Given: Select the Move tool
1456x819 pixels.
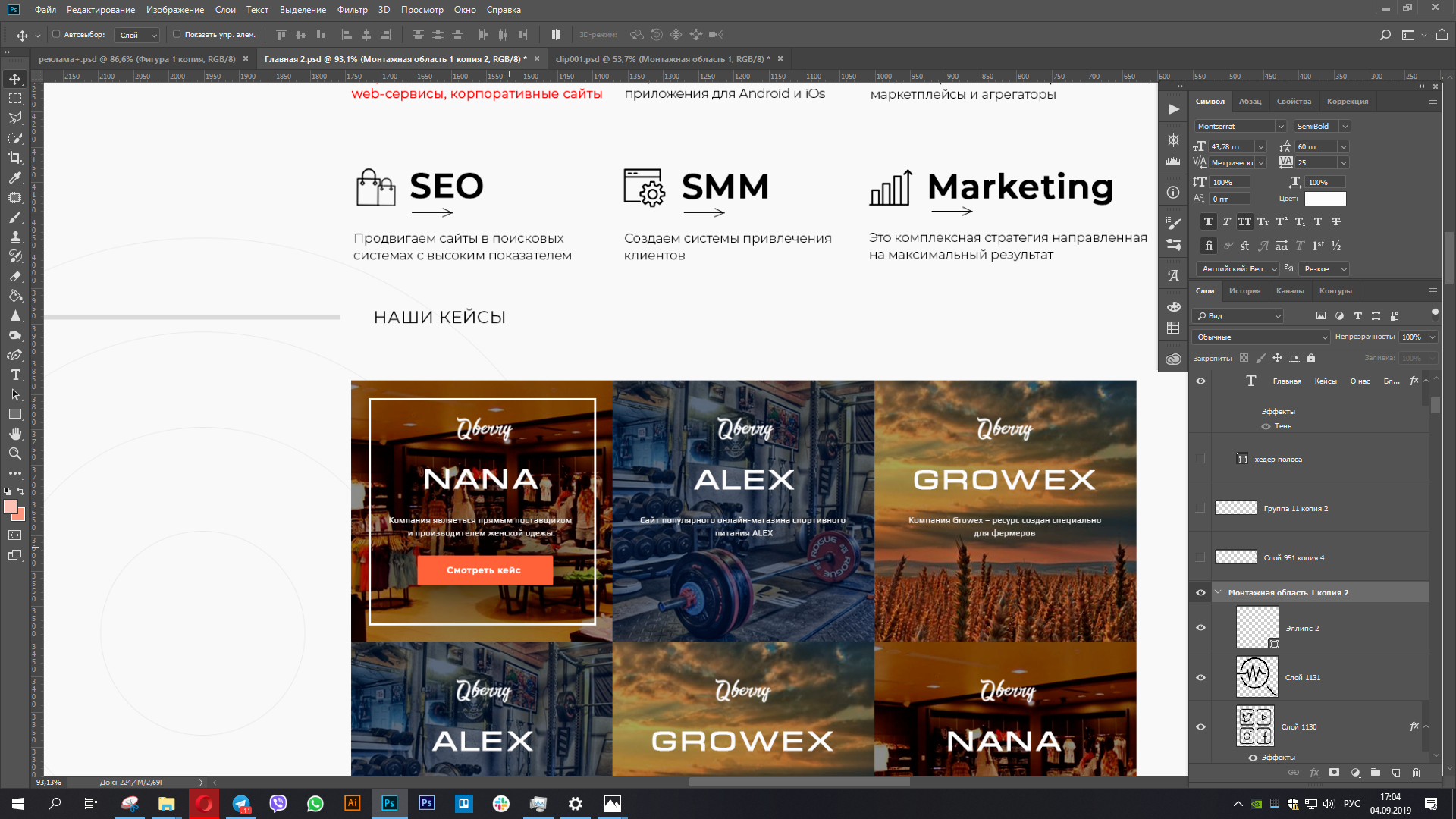Looking at the screenshot, I should point(15,79).
